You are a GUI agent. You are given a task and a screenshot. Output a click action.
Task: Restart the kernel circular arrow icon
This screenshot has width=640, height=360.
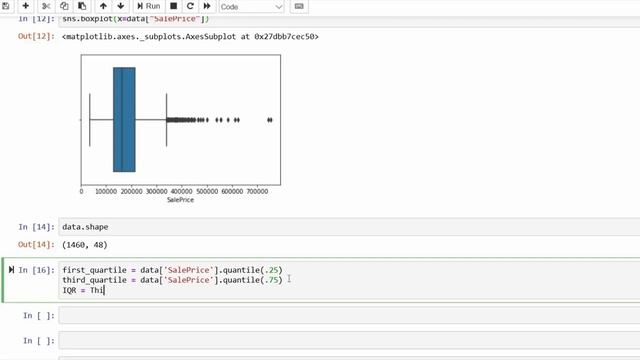coord(190,6)
